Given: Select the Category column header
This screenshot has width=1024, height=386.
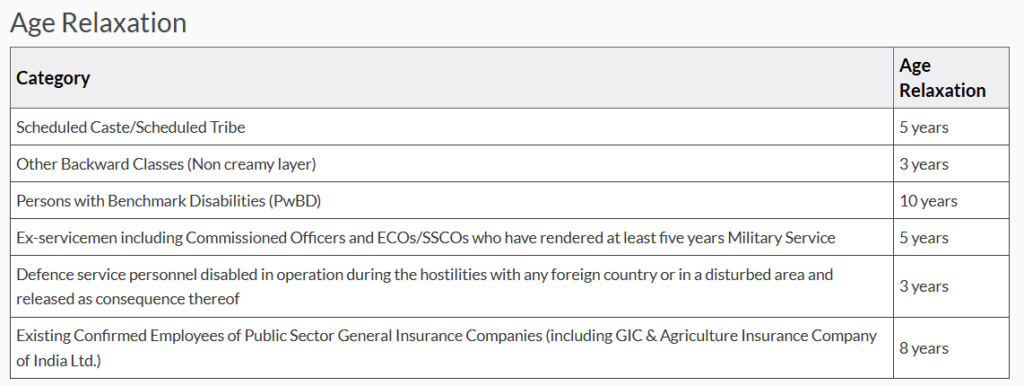Looking at the screenshot, I should pos(53,78).
